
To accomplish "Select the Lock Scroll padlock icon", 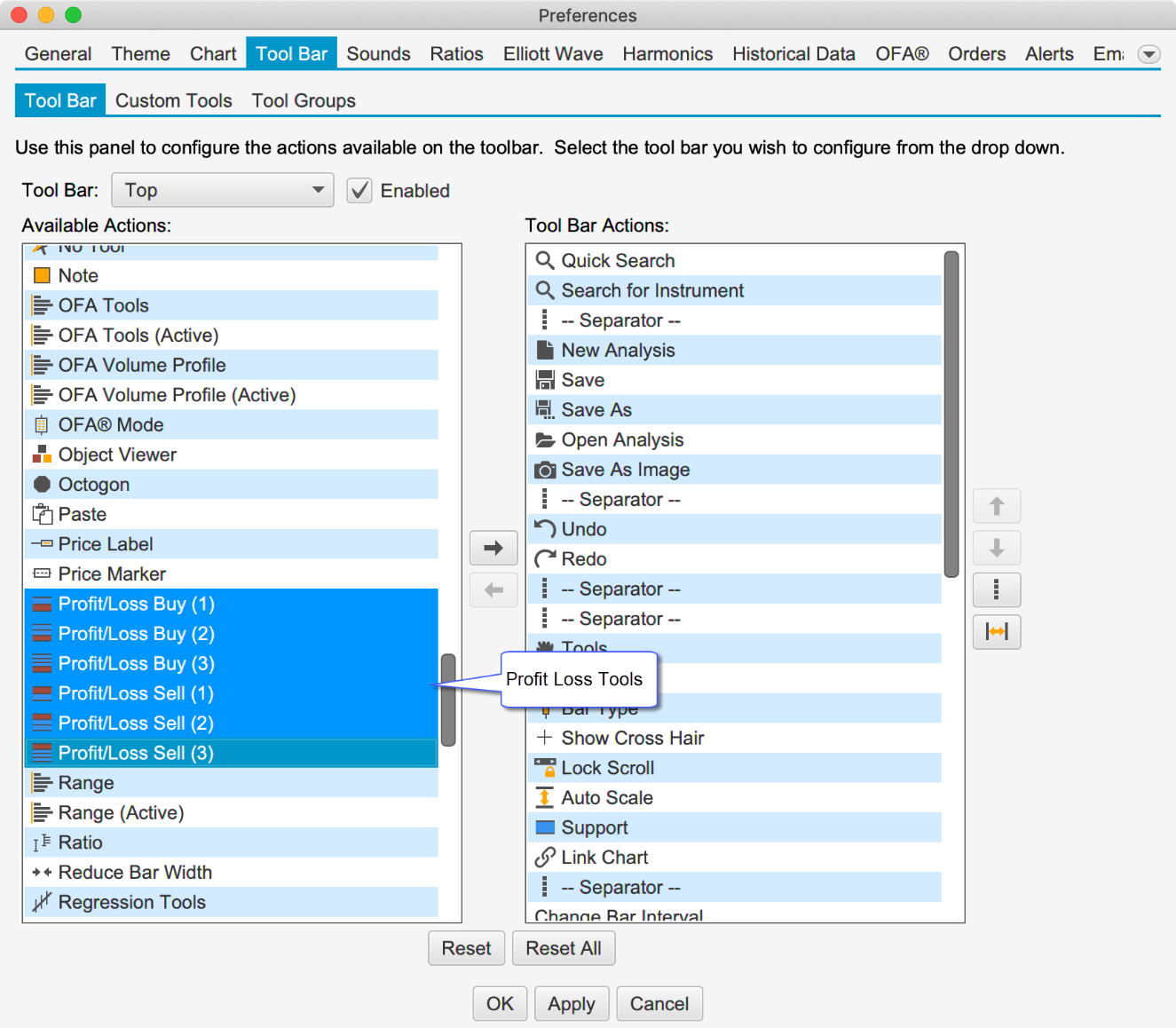I will tap(545, 768).
